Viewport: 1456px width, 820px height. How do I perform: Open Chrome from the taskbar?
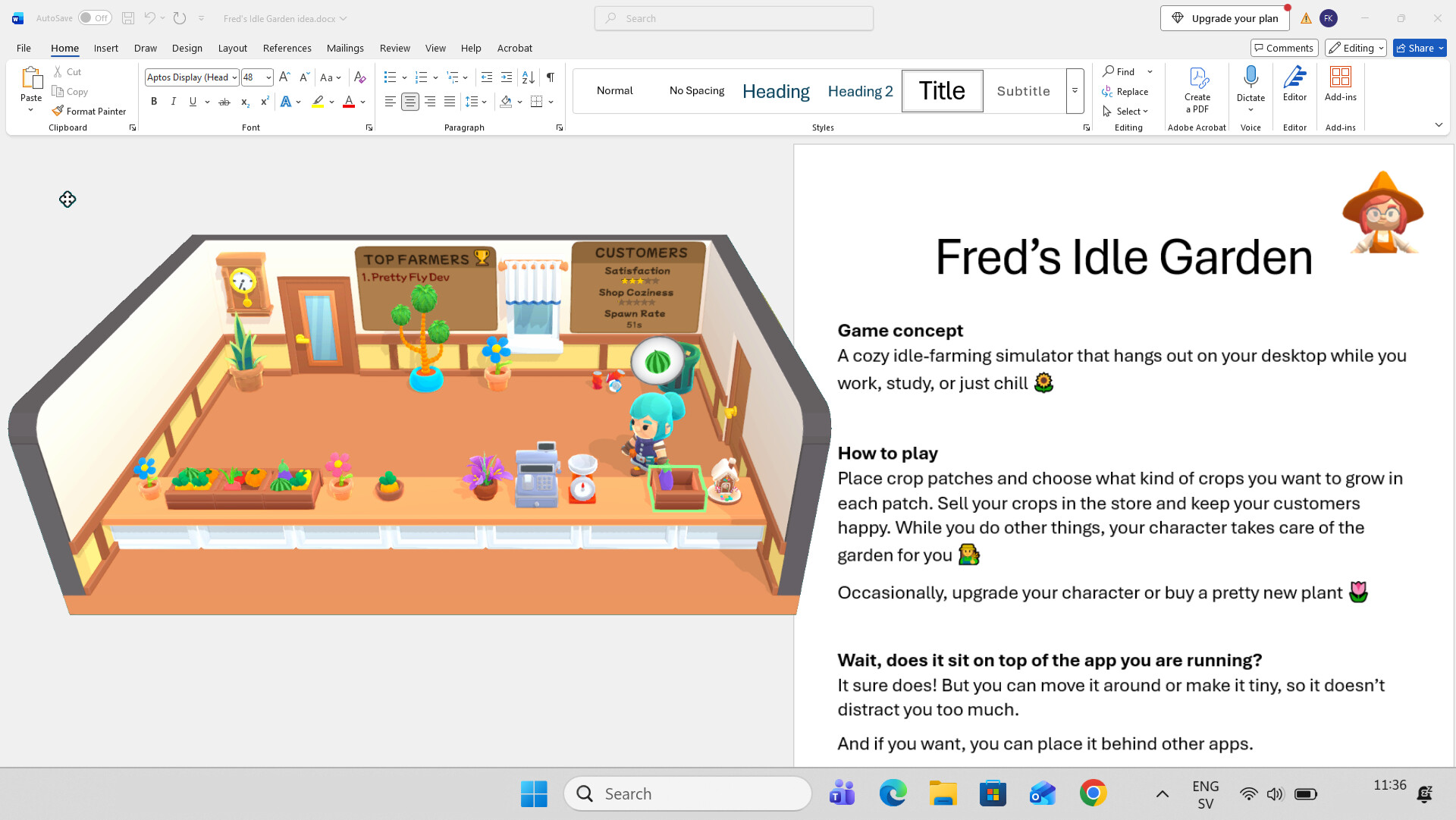(x=1093, y=793)
